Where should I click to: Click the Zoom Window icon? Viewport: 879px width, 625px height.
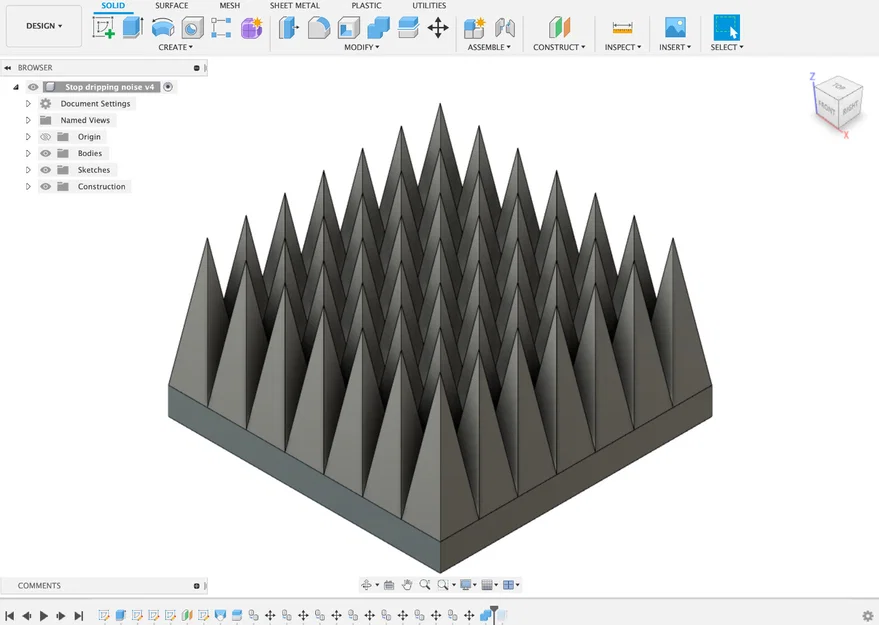tap(443, 585)
